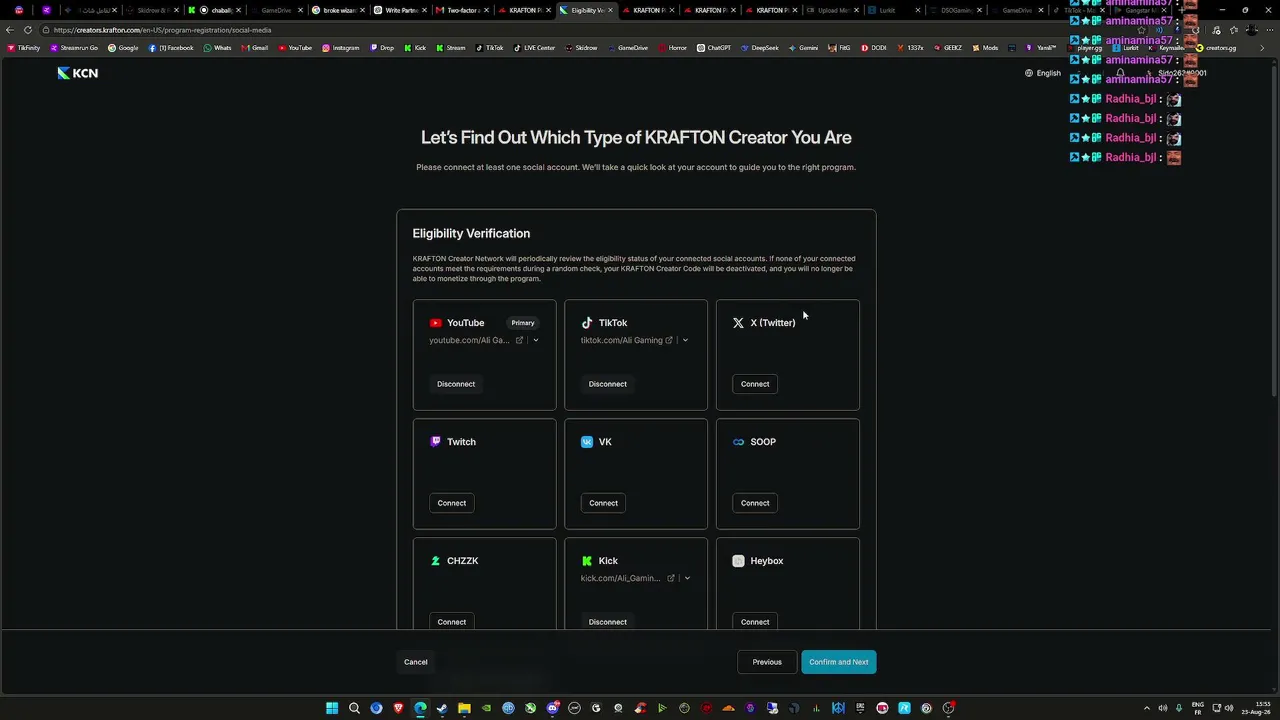Click the Primary badge on the YouTube card
This screenshot has width=1280, height=720.
[523, 323]
